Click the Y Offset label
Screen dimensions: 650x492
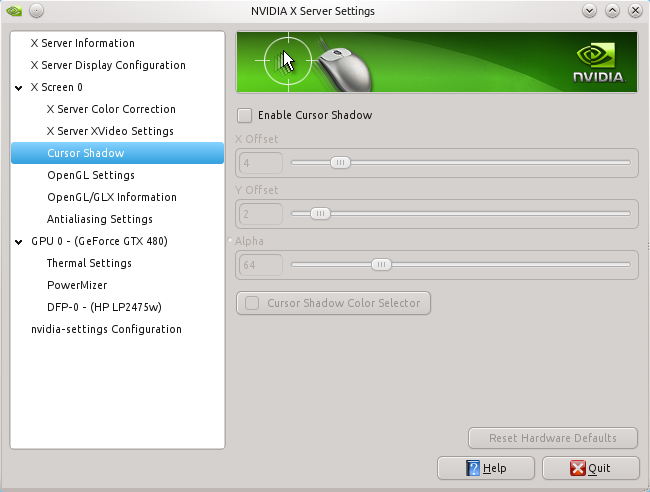[257, 190]
